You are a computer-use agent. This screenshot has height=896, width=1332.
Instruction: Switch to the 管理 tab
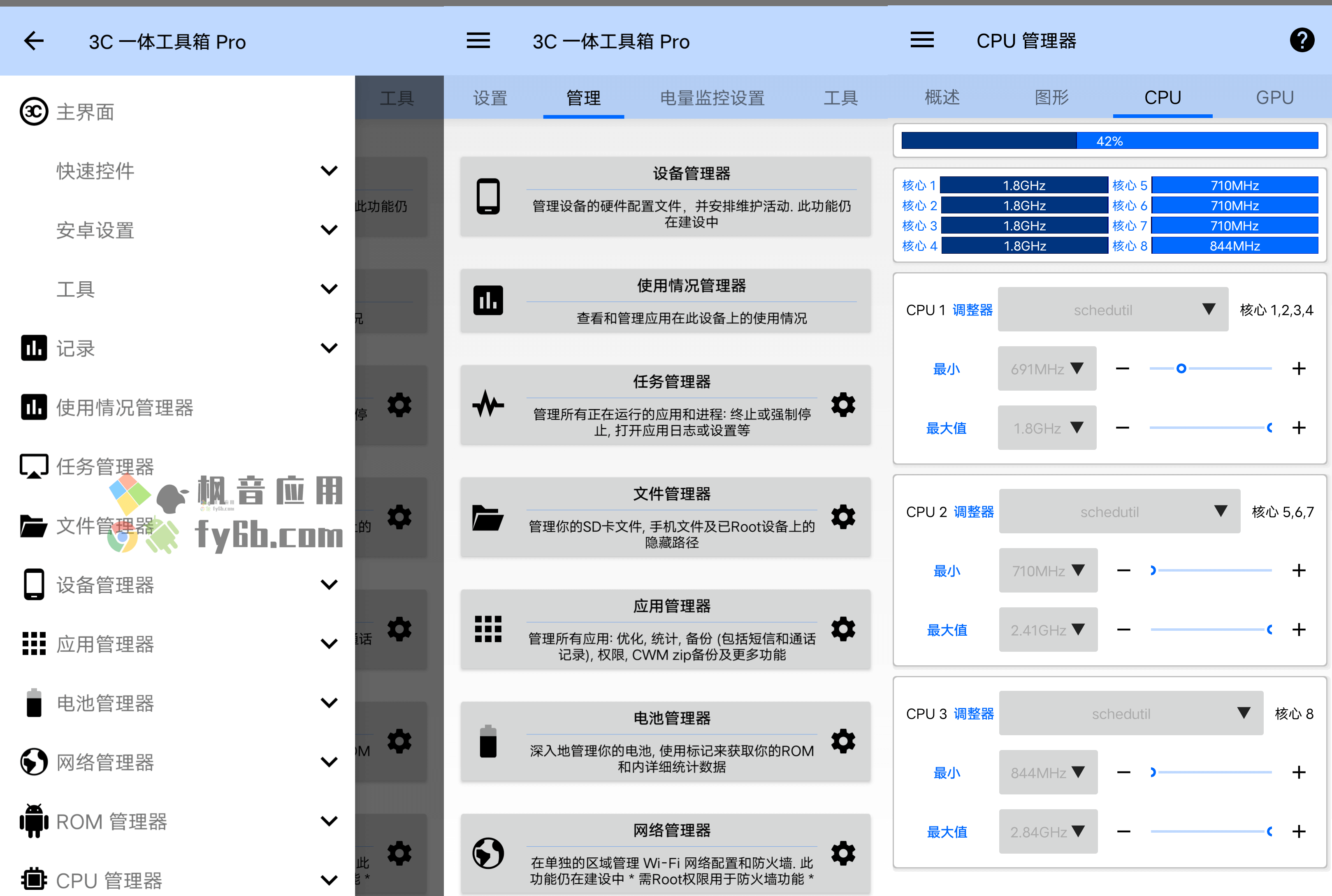click(x=583, y=98)
